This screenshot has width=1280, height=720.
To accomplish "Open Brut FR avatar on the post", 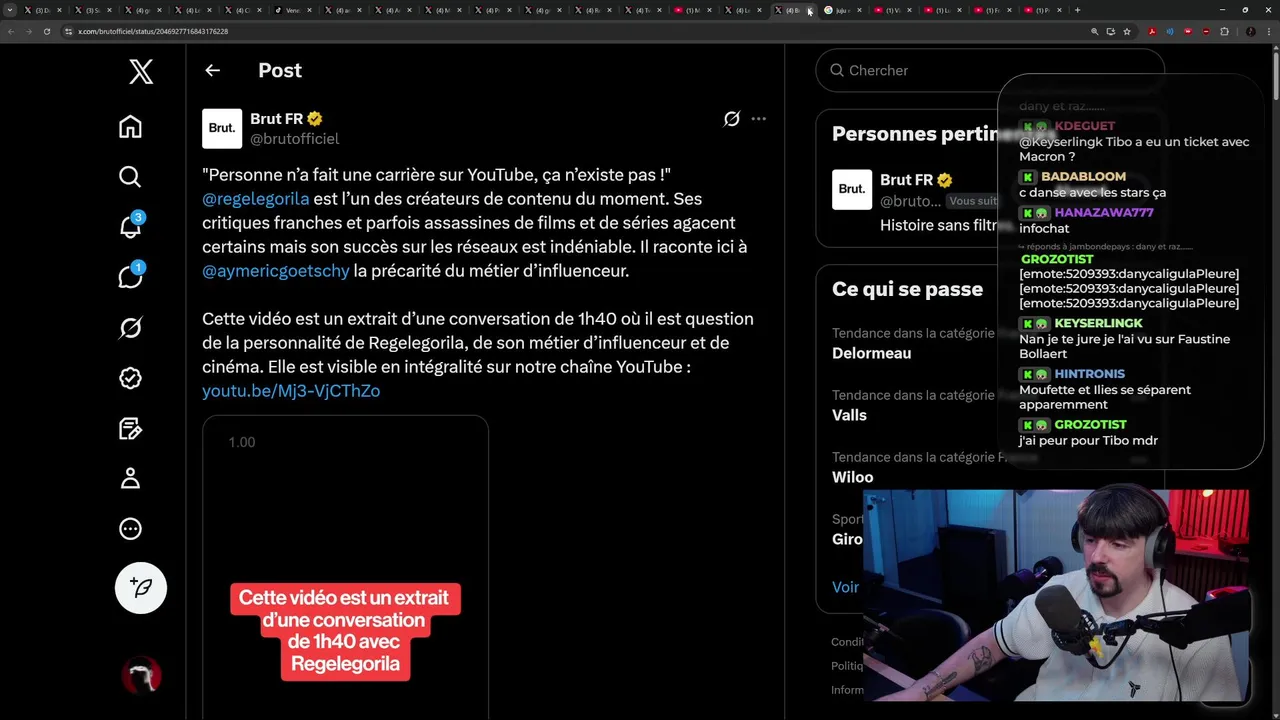I will (x=222, y=128).
